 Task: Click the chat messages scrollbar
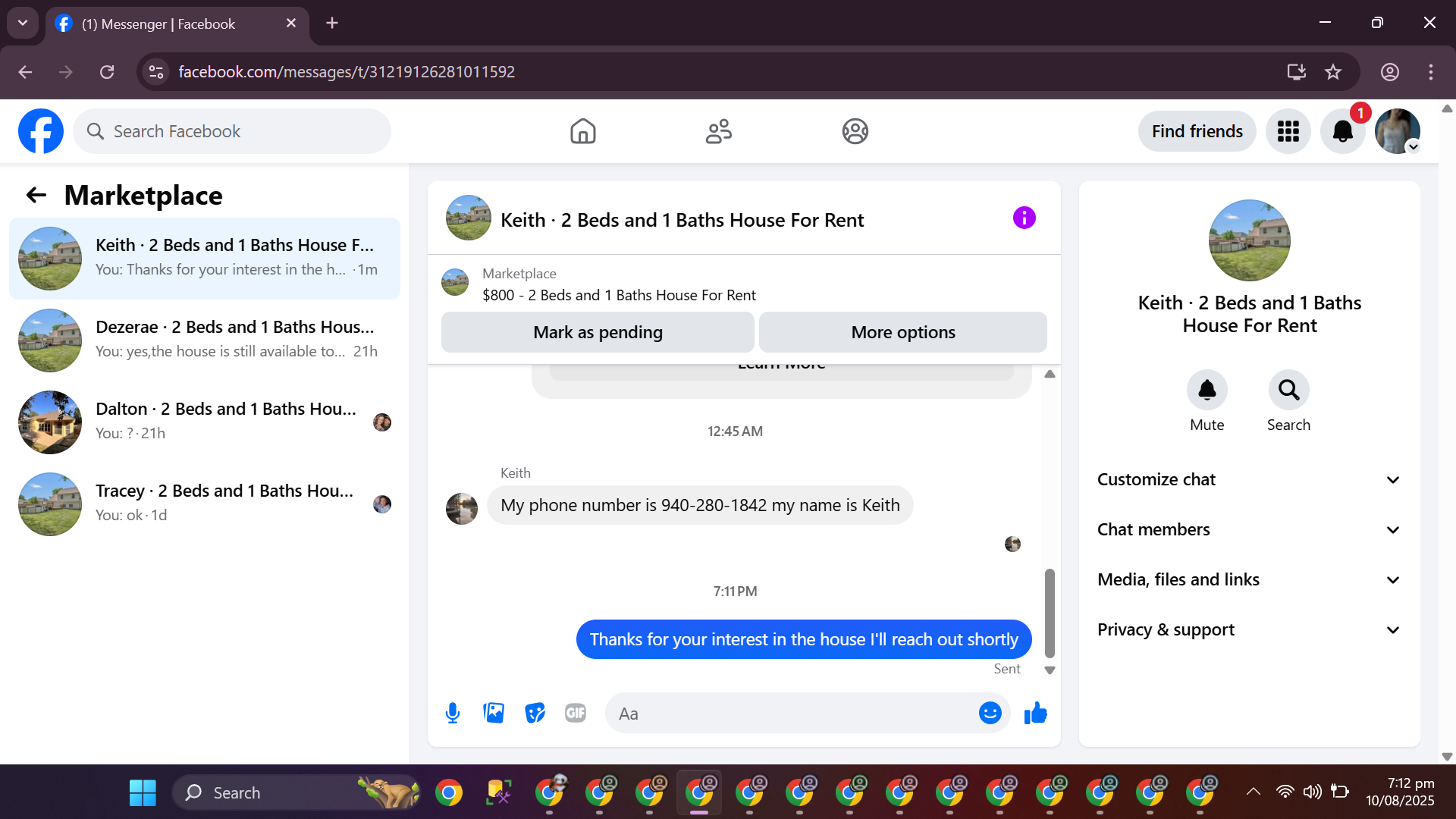pyautogui.click(x=1050, y=613)
